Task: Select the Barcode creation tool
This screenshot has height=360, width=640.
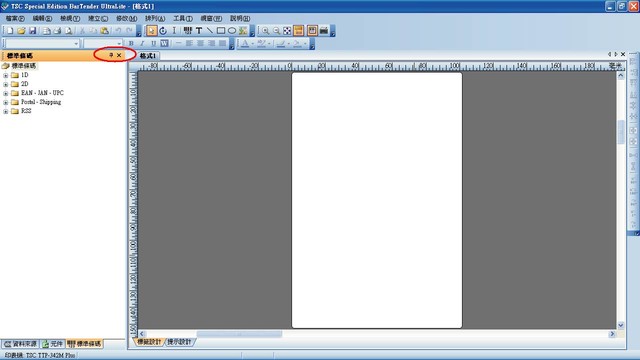Action: click(x=188, y=31)
